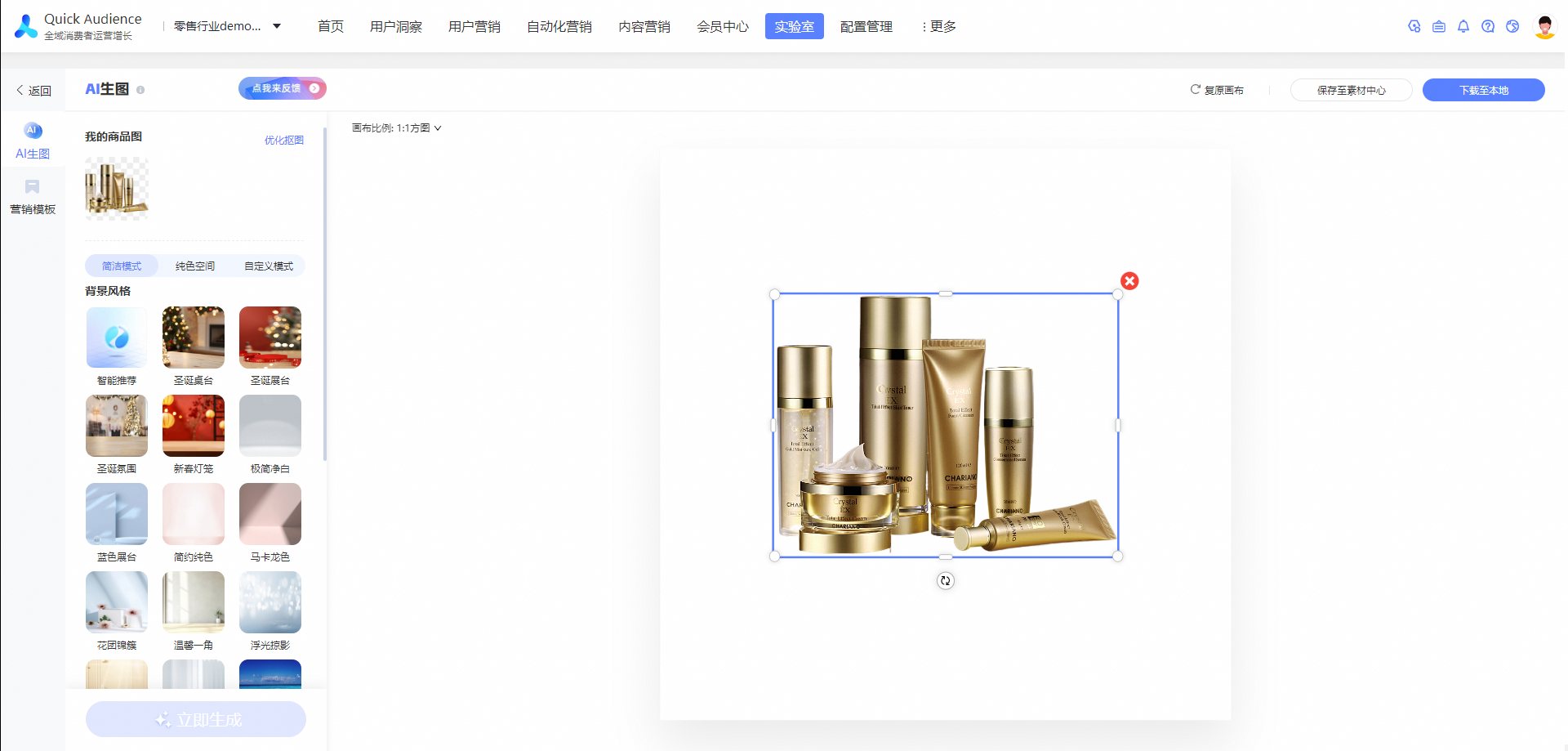Choose the 简约纯色 background style
This screenshot has width=1568, height=751.
tap(194, 514)
